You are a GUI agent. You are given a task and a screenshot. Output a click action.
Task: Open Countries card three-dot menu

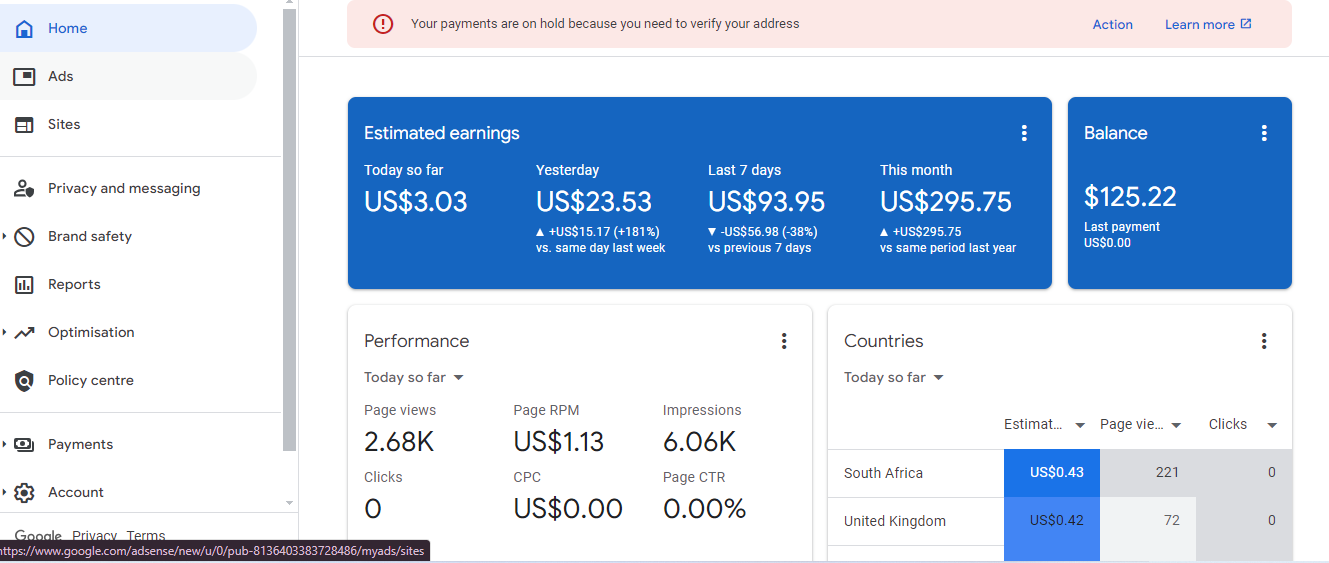[1264, 341]
